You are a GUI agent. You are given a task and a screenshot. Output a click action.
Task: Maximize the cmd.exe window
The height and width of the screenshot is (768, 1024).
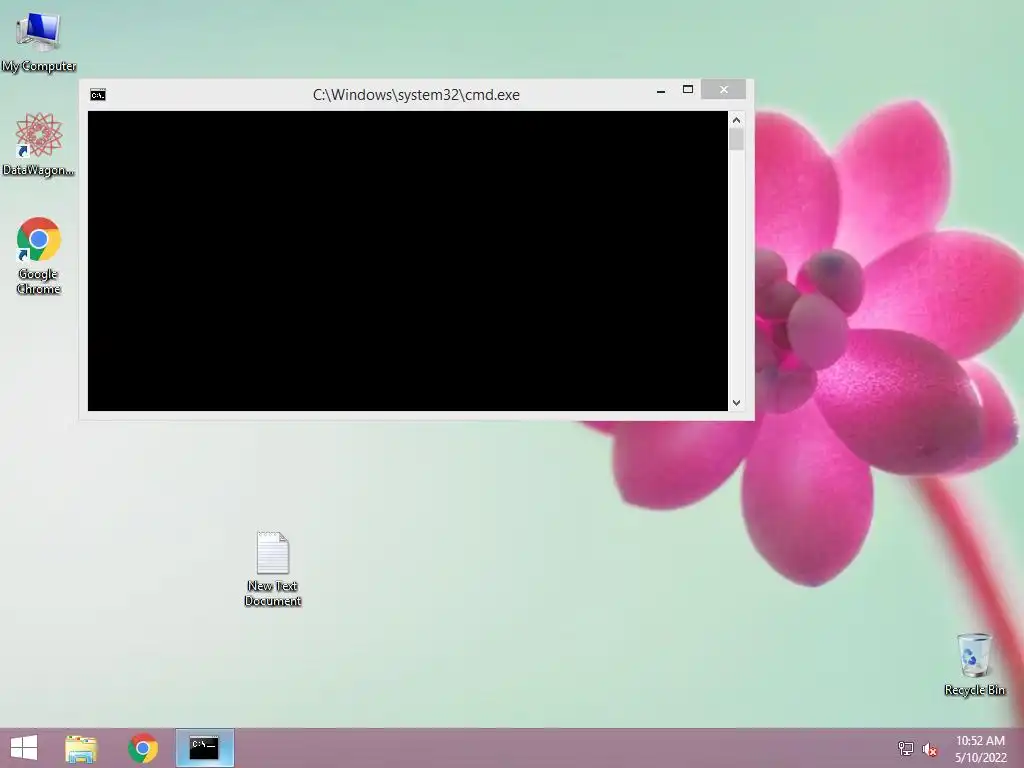click(x=688, y=89)
